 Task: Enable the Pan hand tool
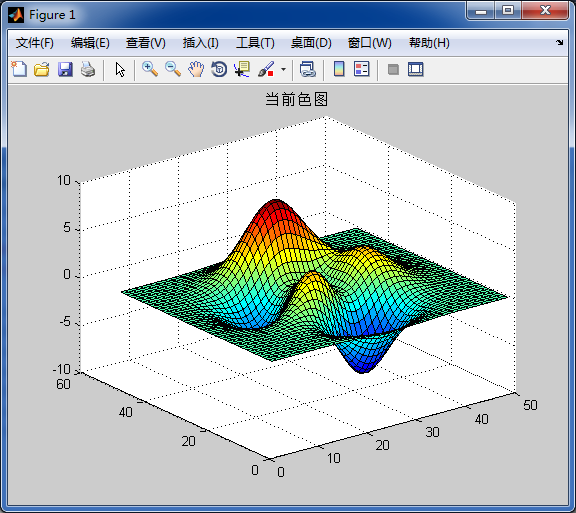click(x=196, y=69)
